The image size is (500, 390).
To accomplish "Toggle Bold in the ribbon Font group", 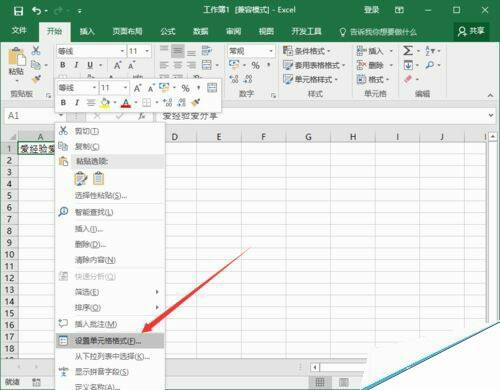I will point(63,65).
